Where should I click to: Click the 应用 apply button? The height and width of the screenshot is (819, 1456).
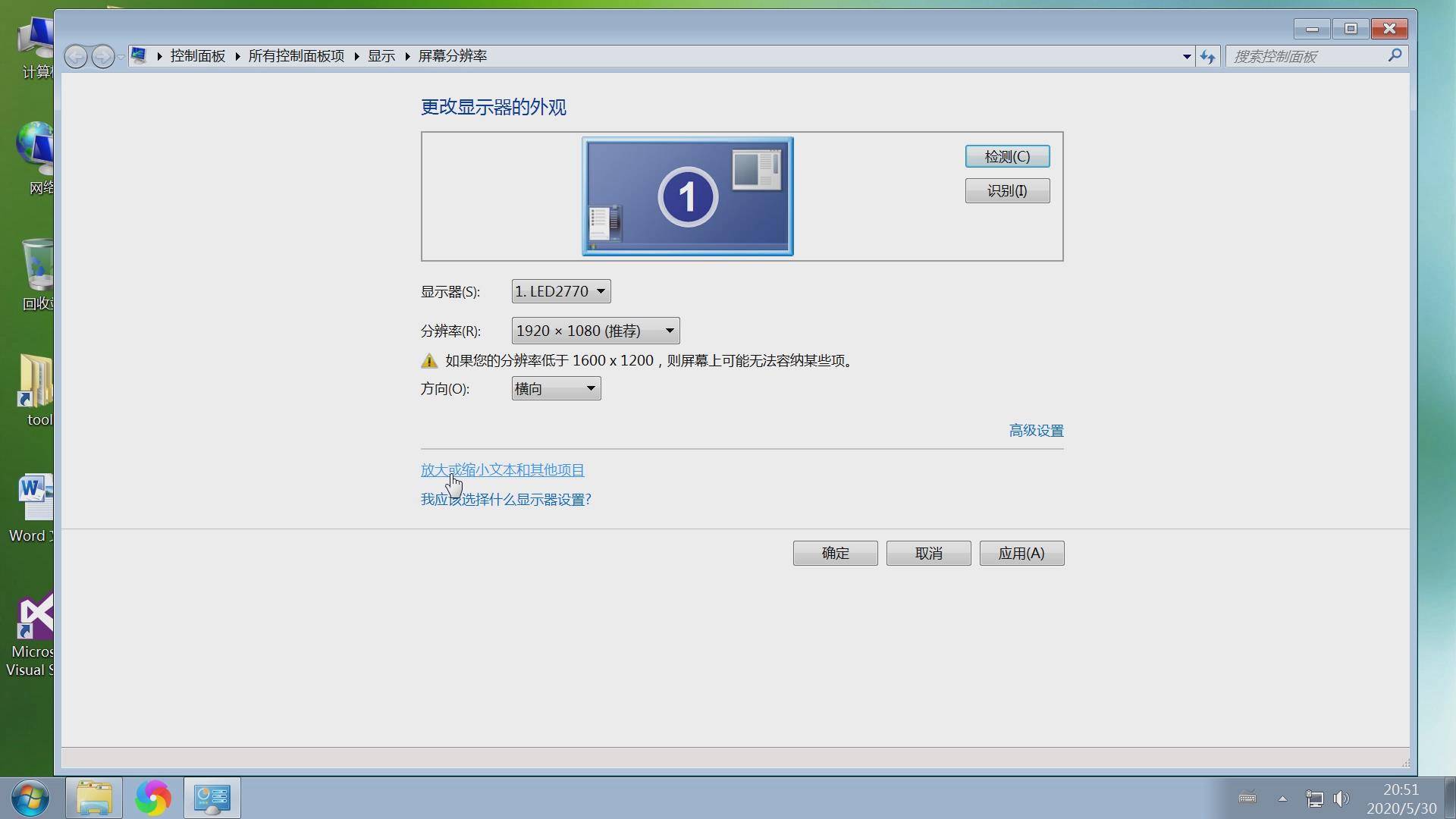[1021, 553]
